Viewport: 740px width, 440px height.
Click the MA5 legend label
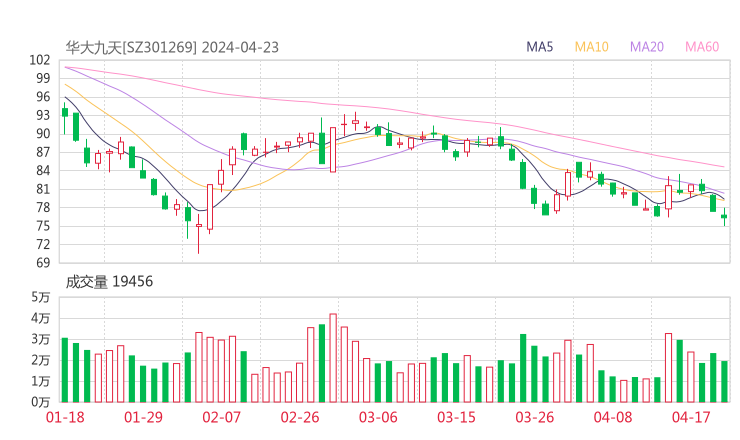pos(539,47)
